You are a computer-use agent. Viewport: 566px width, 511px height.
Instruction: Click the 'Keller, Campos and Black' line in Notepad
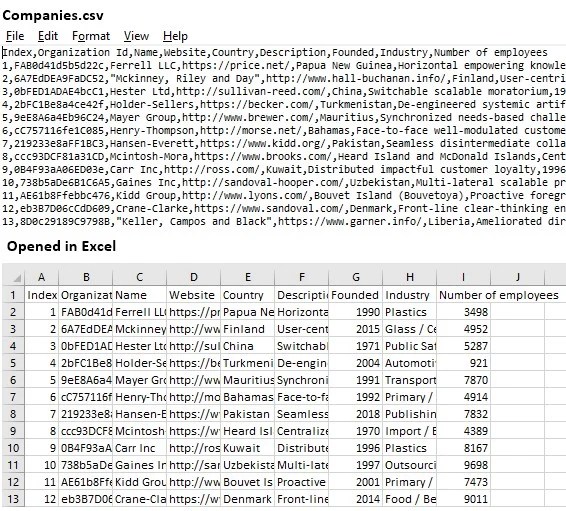(x=284, y=222)
